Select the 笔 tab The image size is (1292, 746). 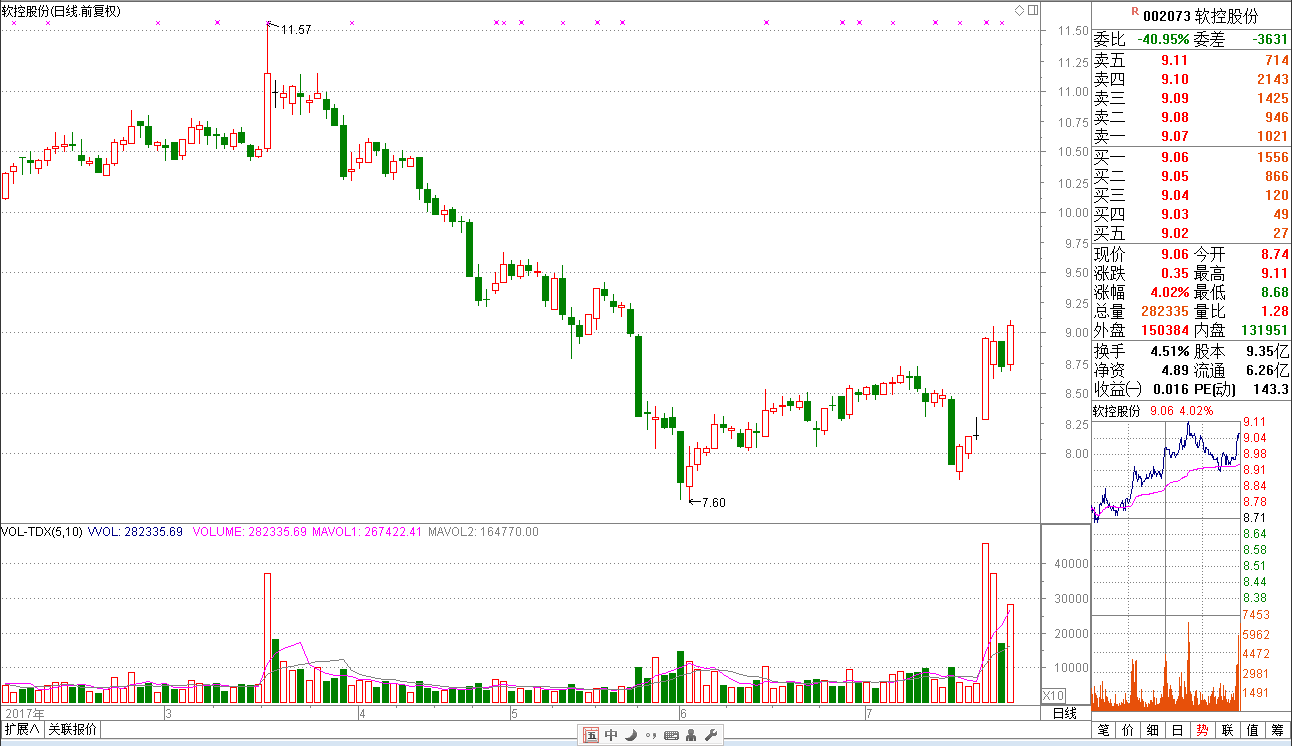(1104, 730)
